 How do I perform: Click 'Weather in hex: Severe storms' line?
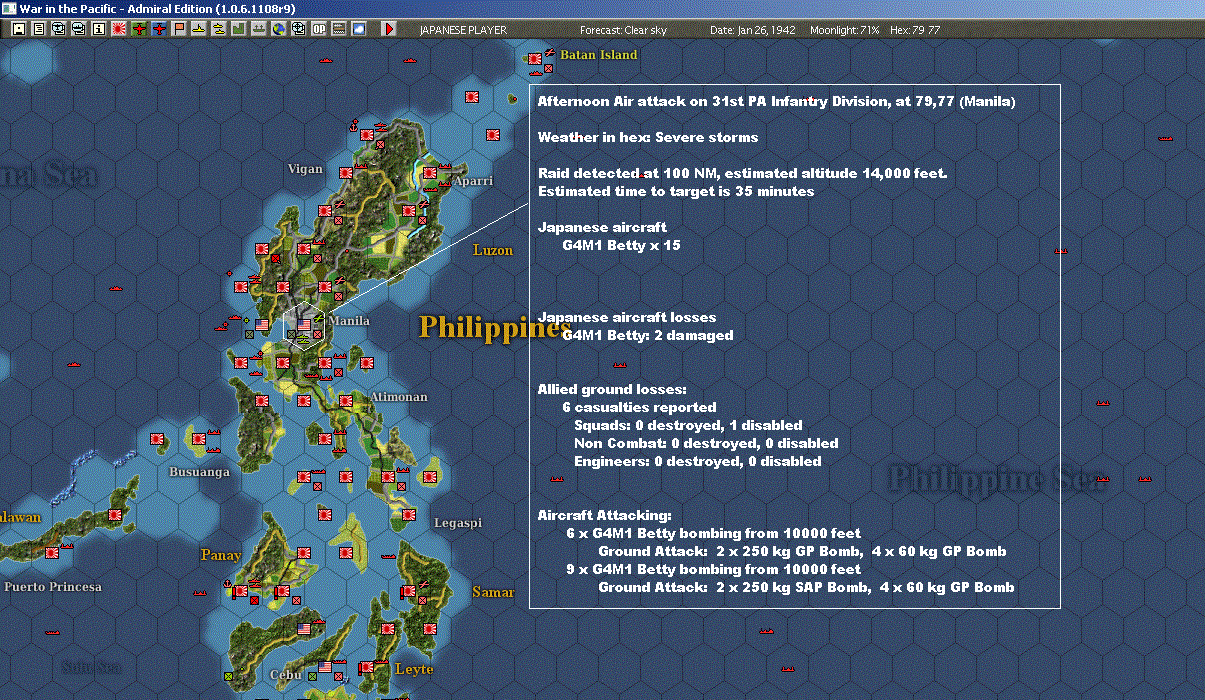click(x=648, y=137)
